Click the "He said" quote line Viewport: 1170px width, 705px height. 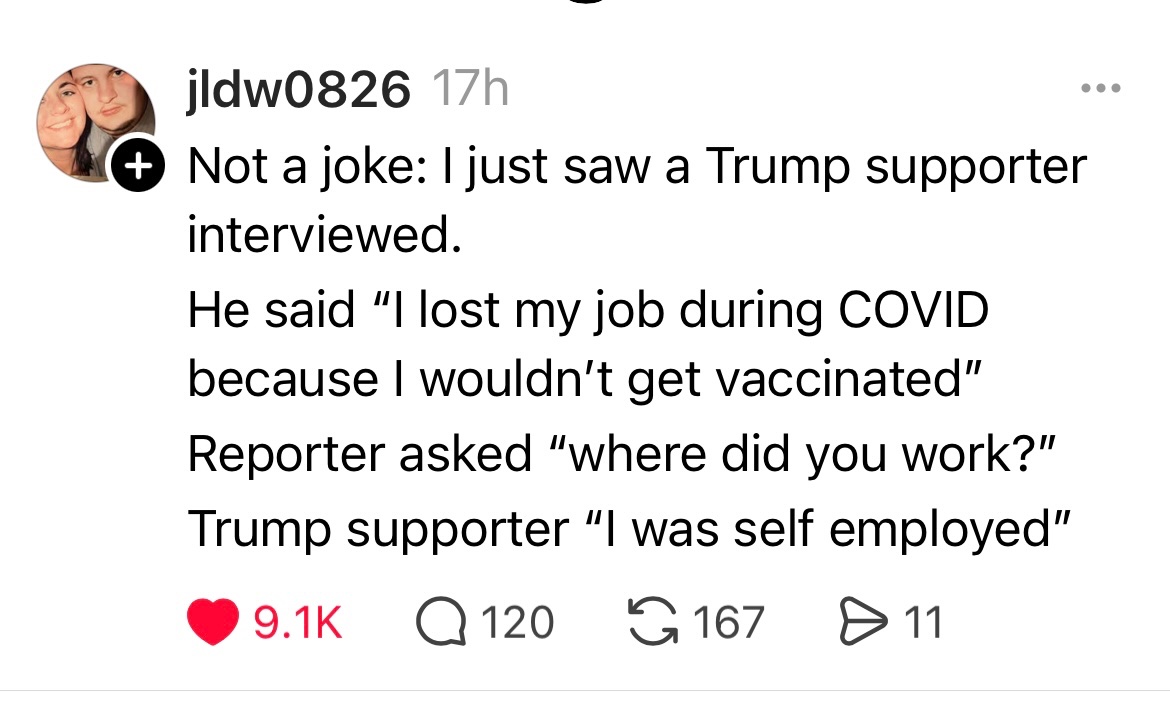(588, 311)
